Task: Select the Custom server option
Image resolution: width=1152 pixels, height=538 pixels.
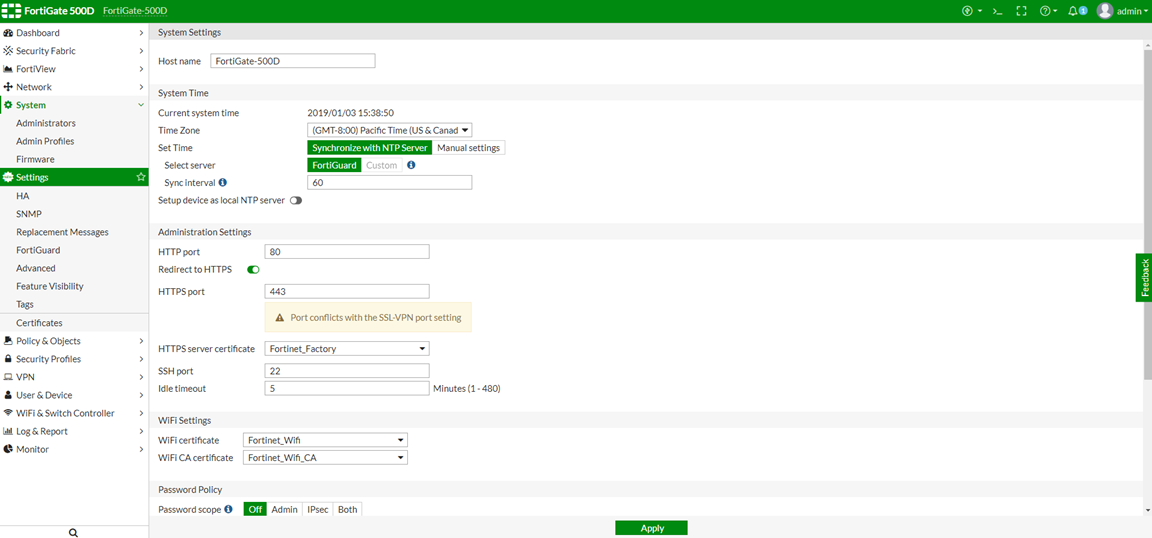Action: point(382,165)
